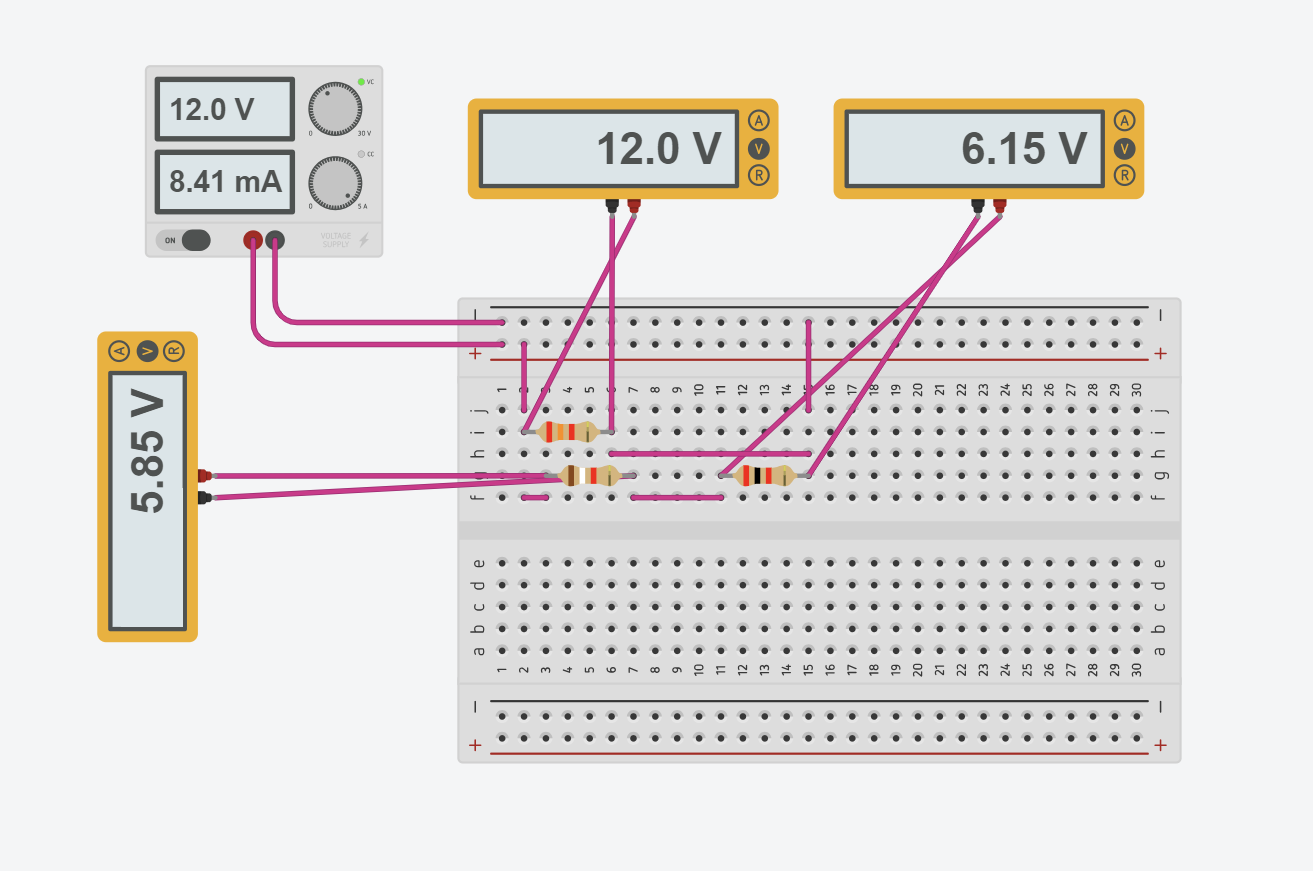
Task: Click the red positive terminal on the supply
Action: pos(253,240)
